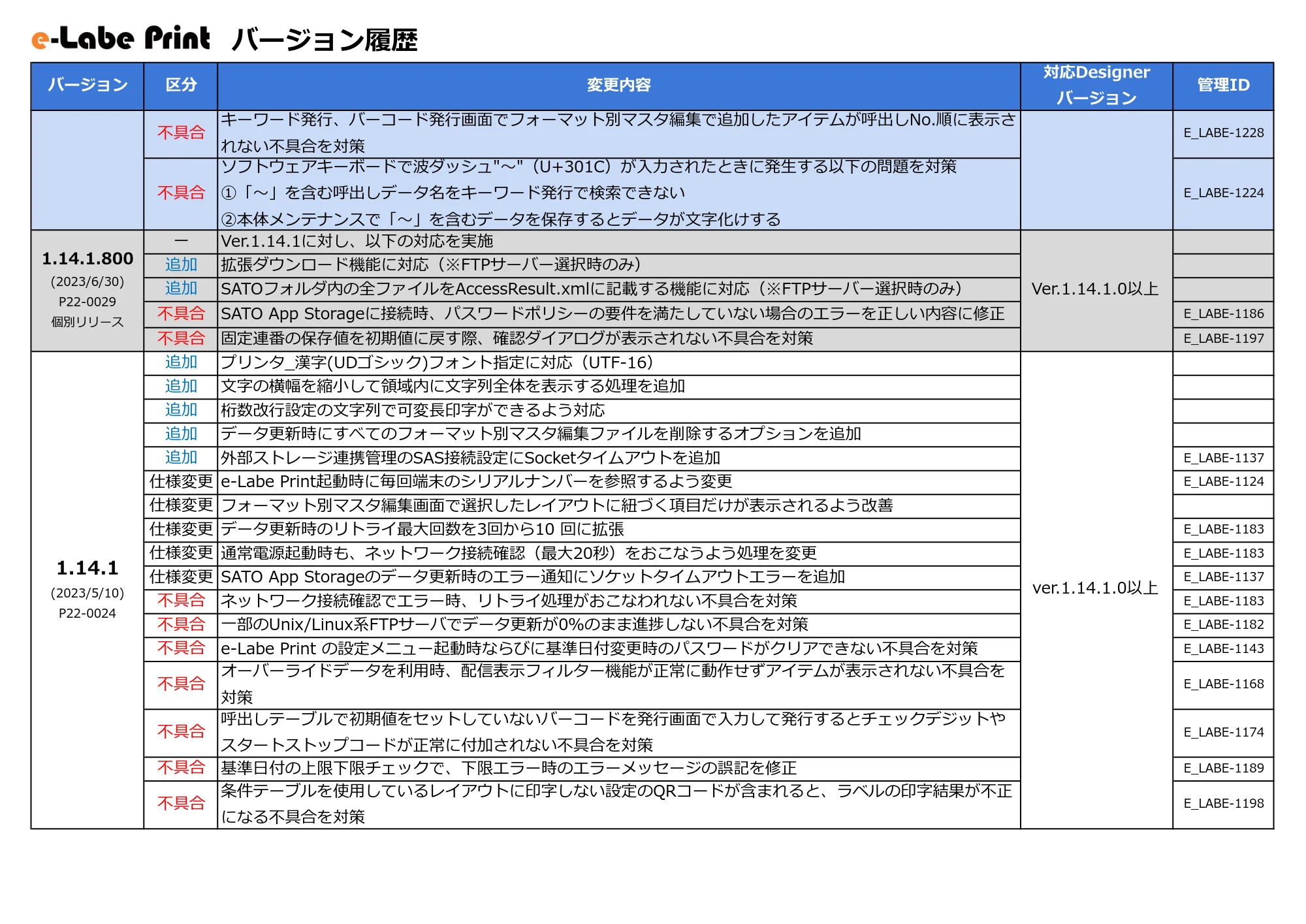Select management ID E_LABE-1174

1223,733
